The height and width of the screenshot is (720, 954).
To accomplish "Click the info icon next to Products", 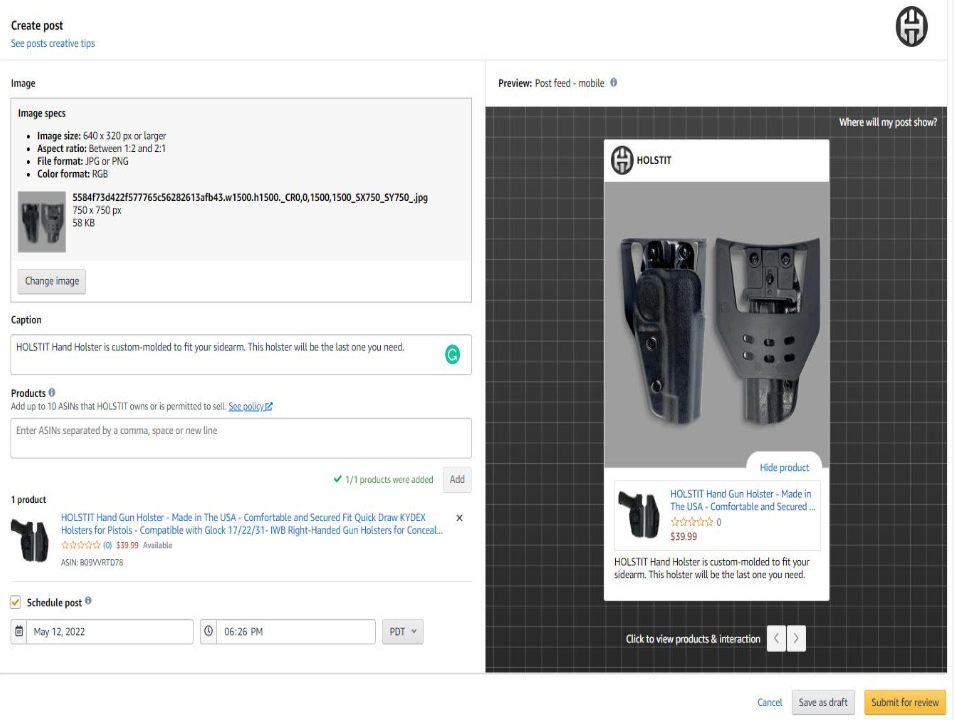I will tap(52, 392).
